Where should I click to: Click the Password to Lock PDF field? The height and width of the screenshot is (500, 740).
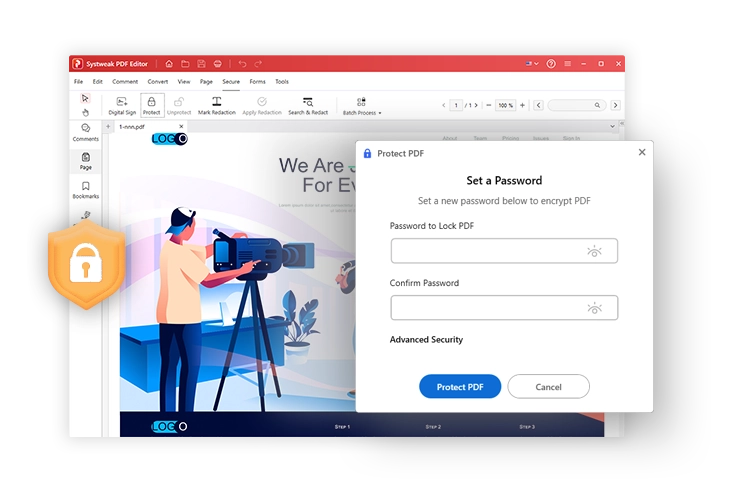504,251
